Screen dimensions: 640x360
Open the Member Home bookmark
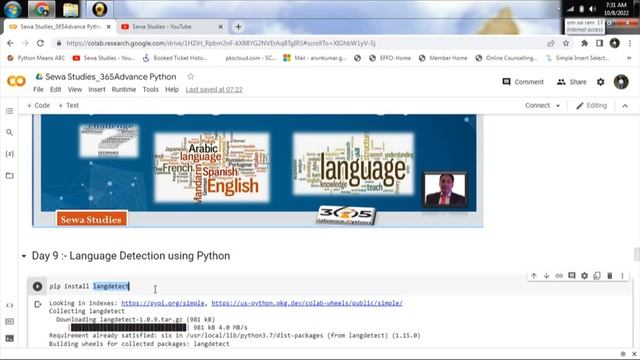(443, 58)
